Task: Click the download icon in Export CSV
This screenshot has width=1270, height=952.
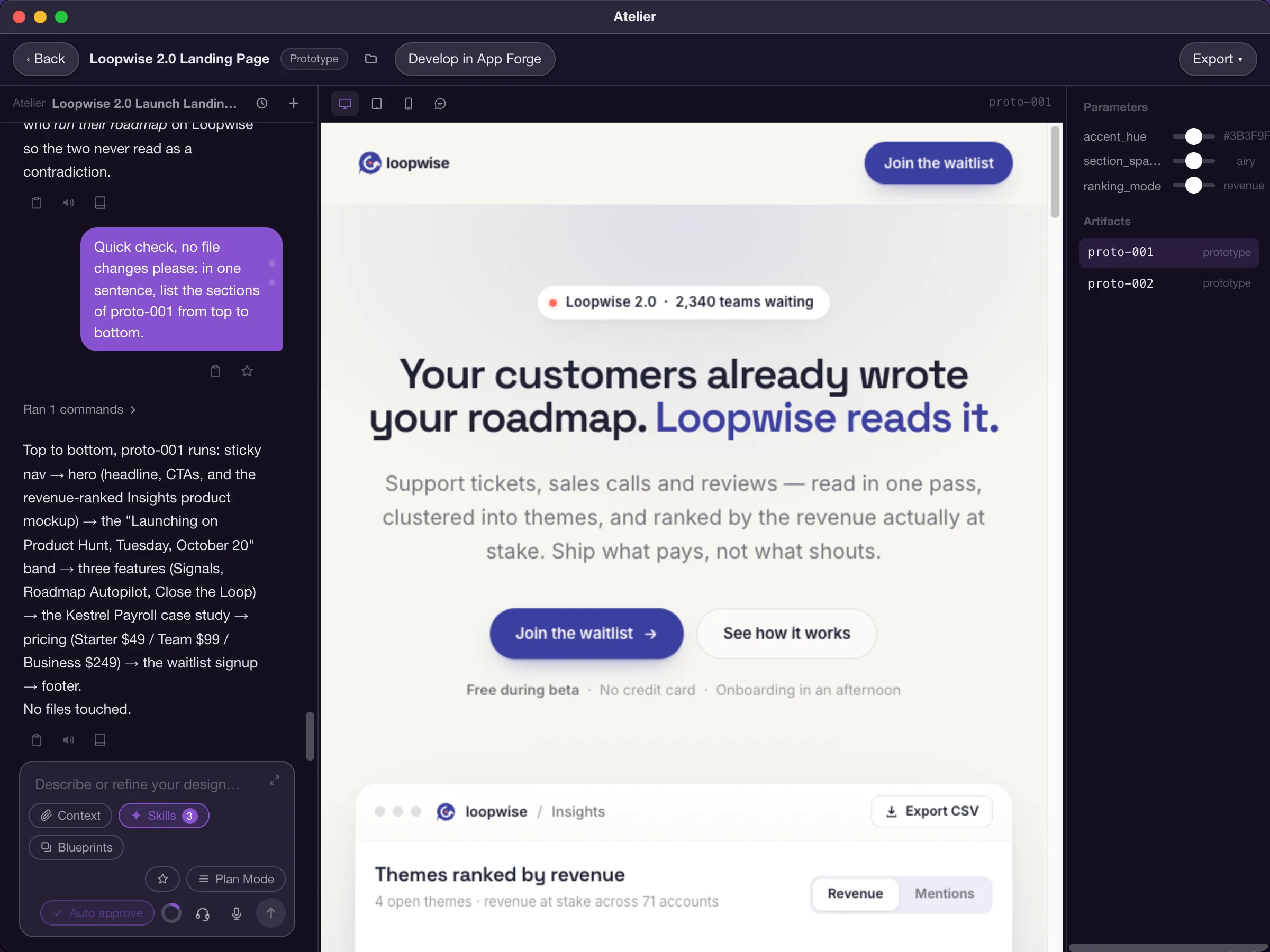Action: 891,811
